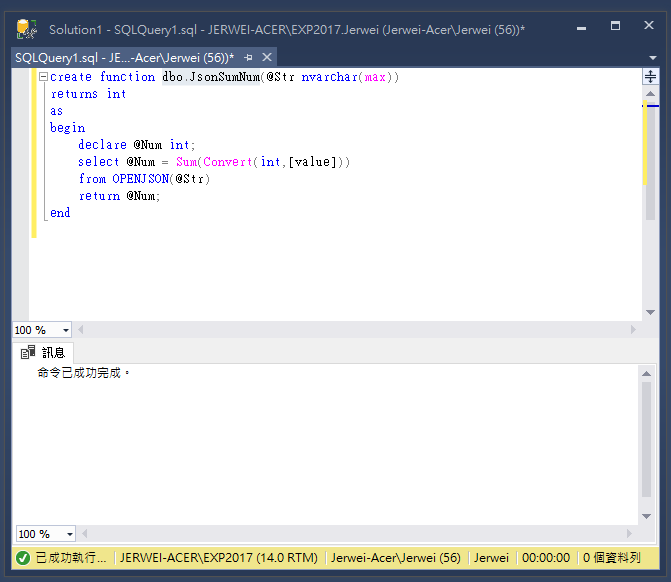Click database name Jerwei in status bar

(491, 558)
